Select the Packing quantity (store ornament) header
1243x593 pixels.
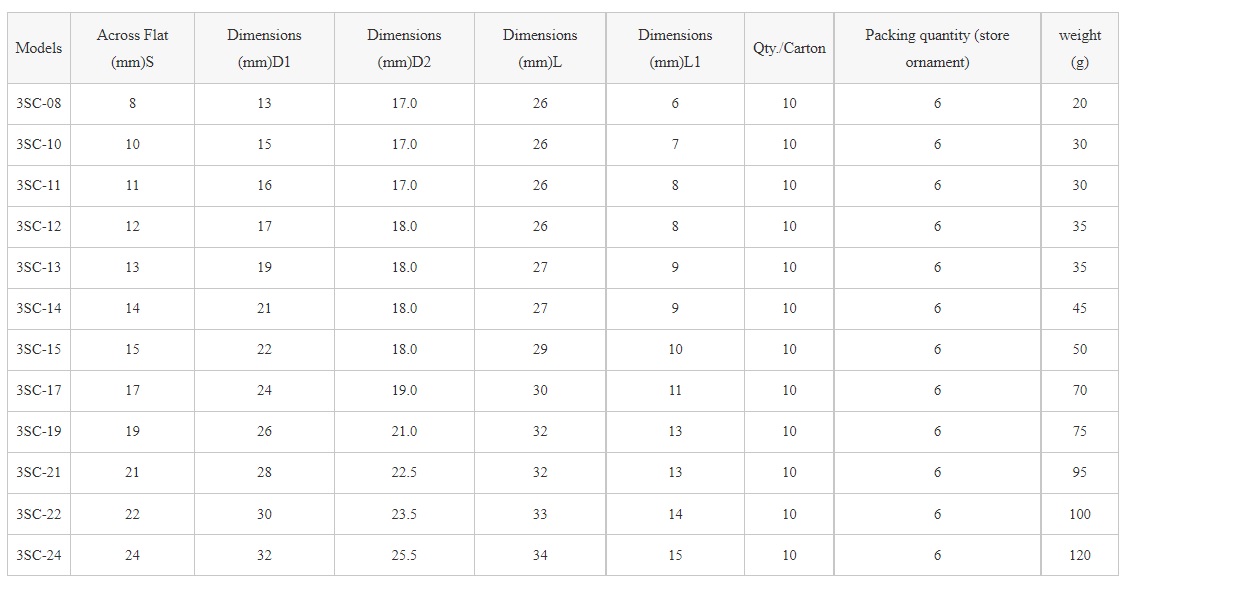click(x=937, y=48)
